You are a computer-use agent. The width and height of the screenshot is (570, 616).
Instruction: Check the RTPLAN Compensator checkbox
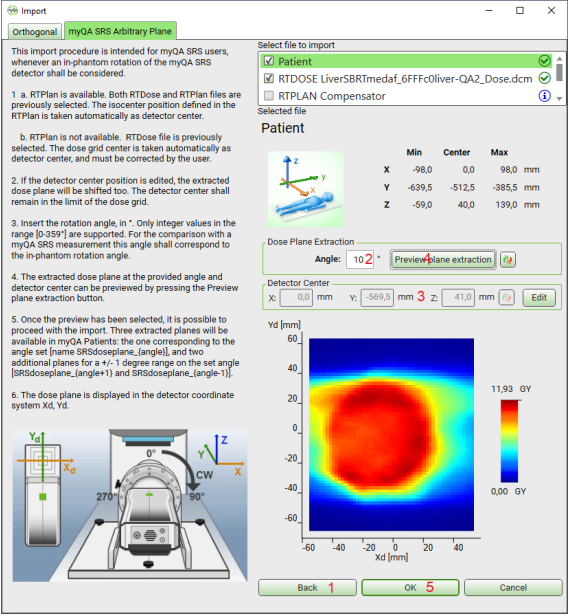[269, 96]
